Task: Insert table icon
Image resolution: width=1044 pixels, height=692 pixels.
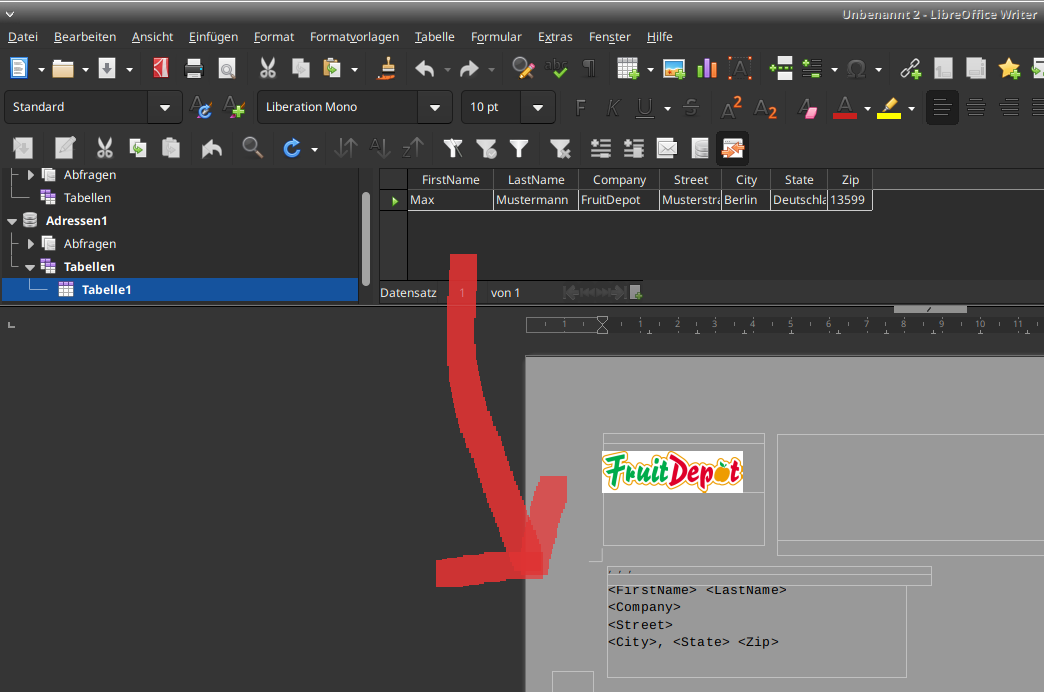Action: [x=628, y=68]
